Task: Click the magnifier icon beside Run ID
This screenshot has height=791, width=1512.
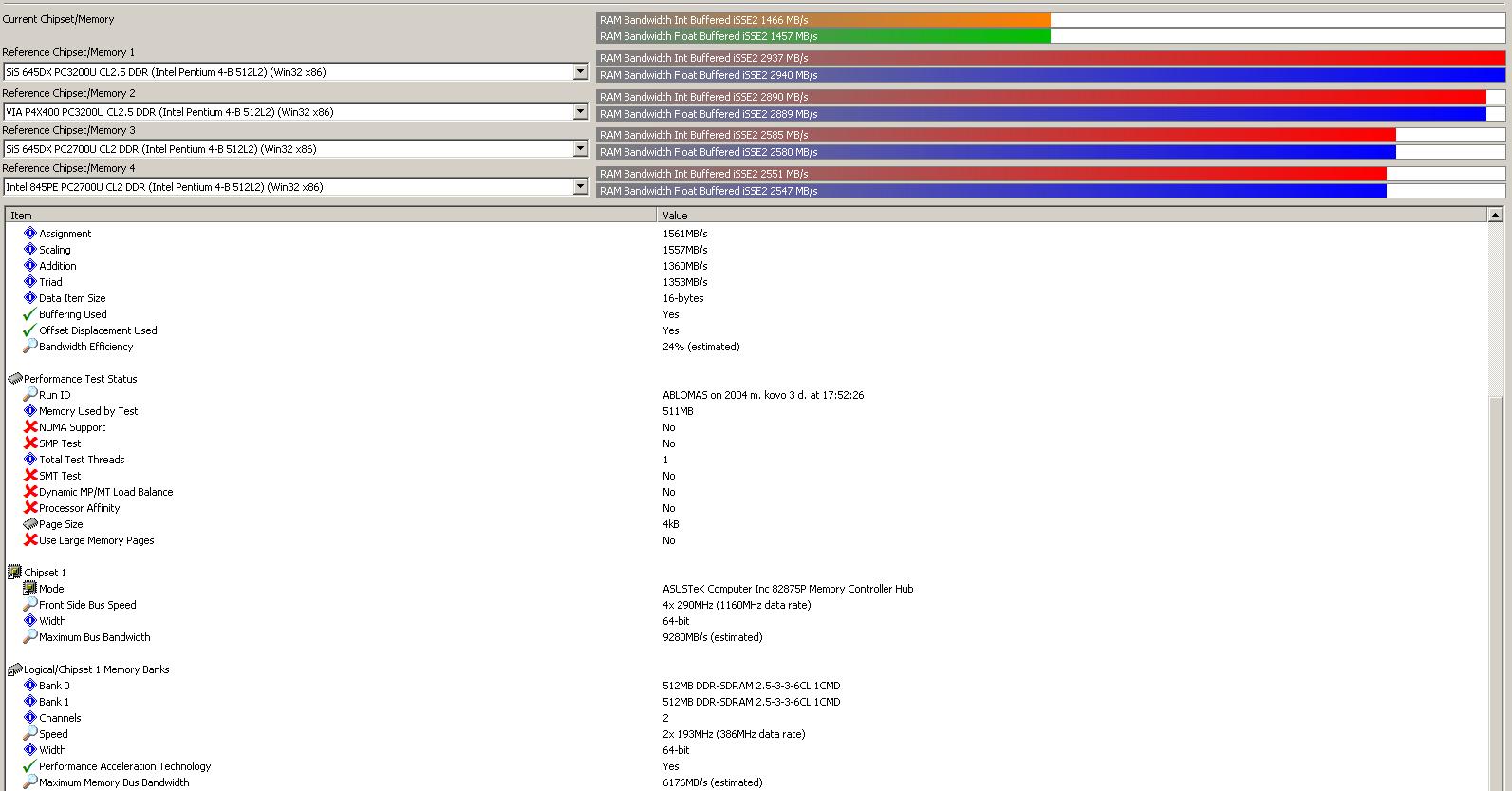Action: pos(29,394)
